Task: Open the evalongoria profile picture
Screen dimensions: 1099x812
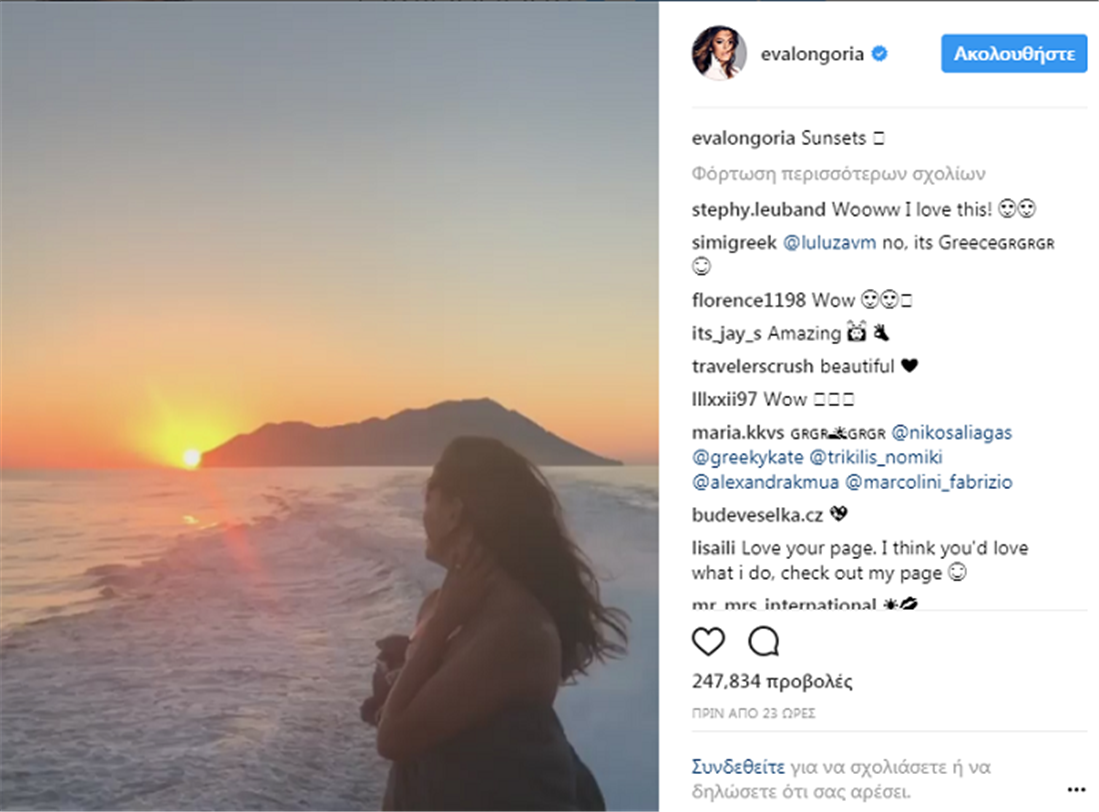Action: pos(719,54)
